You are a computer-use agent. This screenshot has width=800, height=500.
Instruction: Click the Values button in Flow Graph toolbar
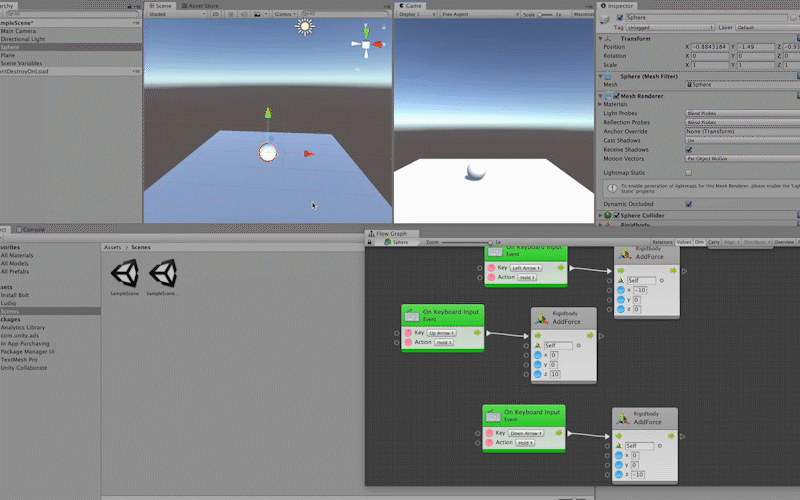684,242
